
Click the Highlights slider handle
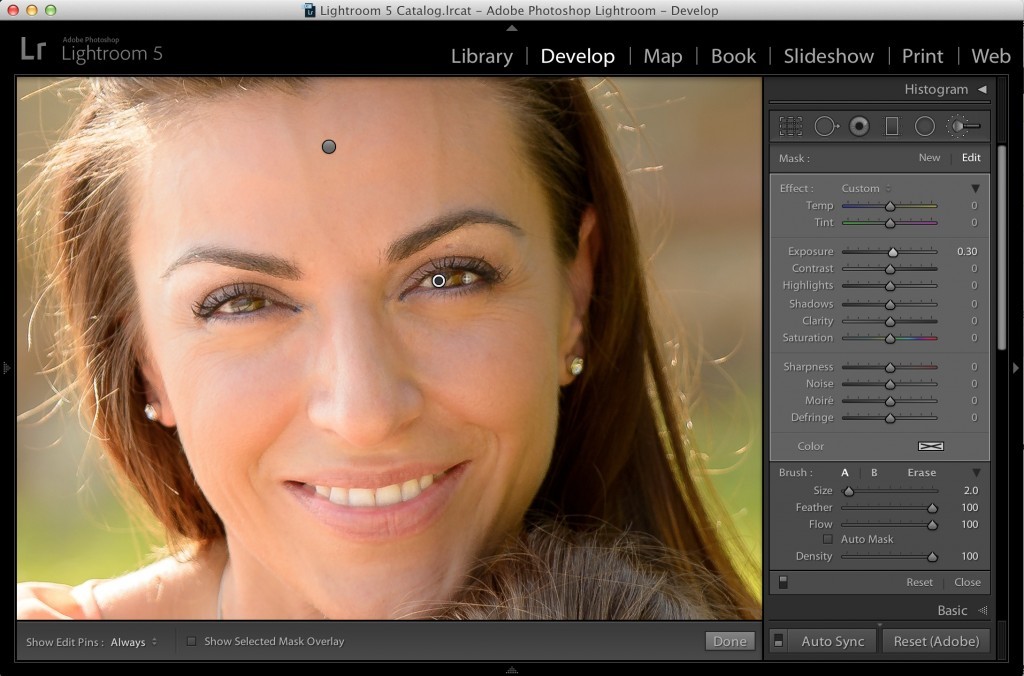point(889,286)
